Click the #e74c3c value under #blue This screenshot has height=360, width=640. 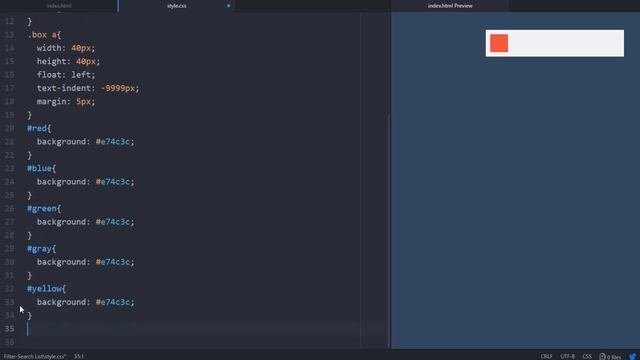pyautogui.click(x=113, y=182)
